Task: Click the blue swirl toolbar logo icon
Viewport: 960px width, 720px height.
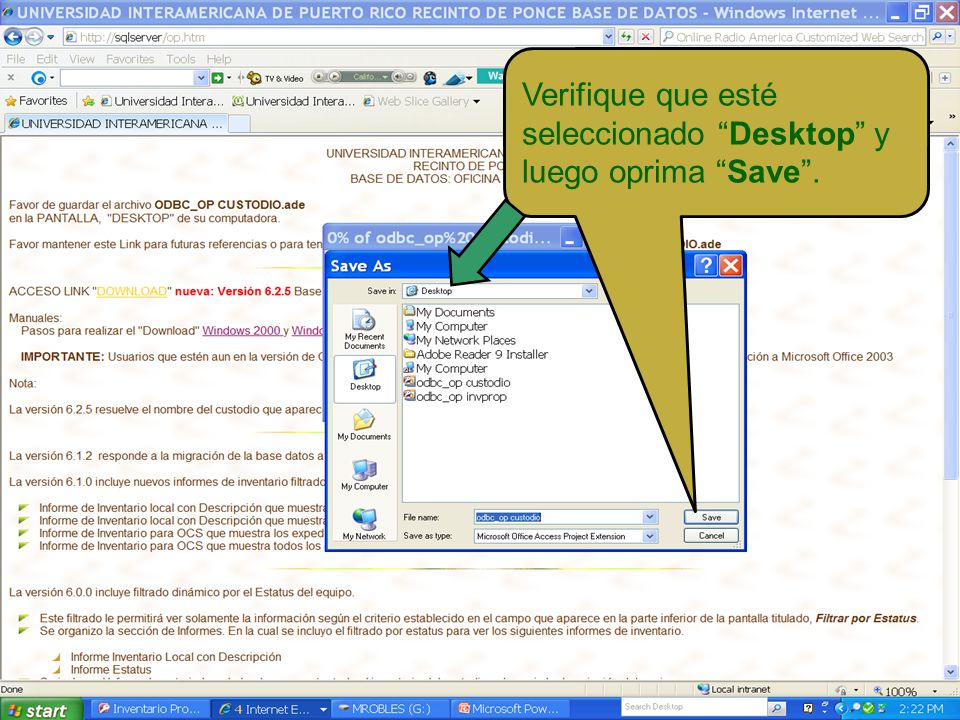Action: point(39,78)
